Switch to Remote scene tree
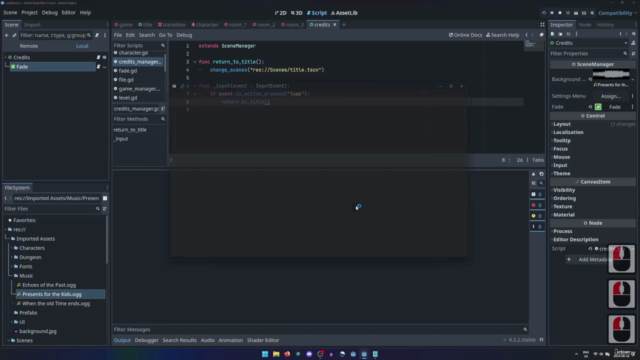This screenshot has height=360, width=640. (x=29, y=46)
